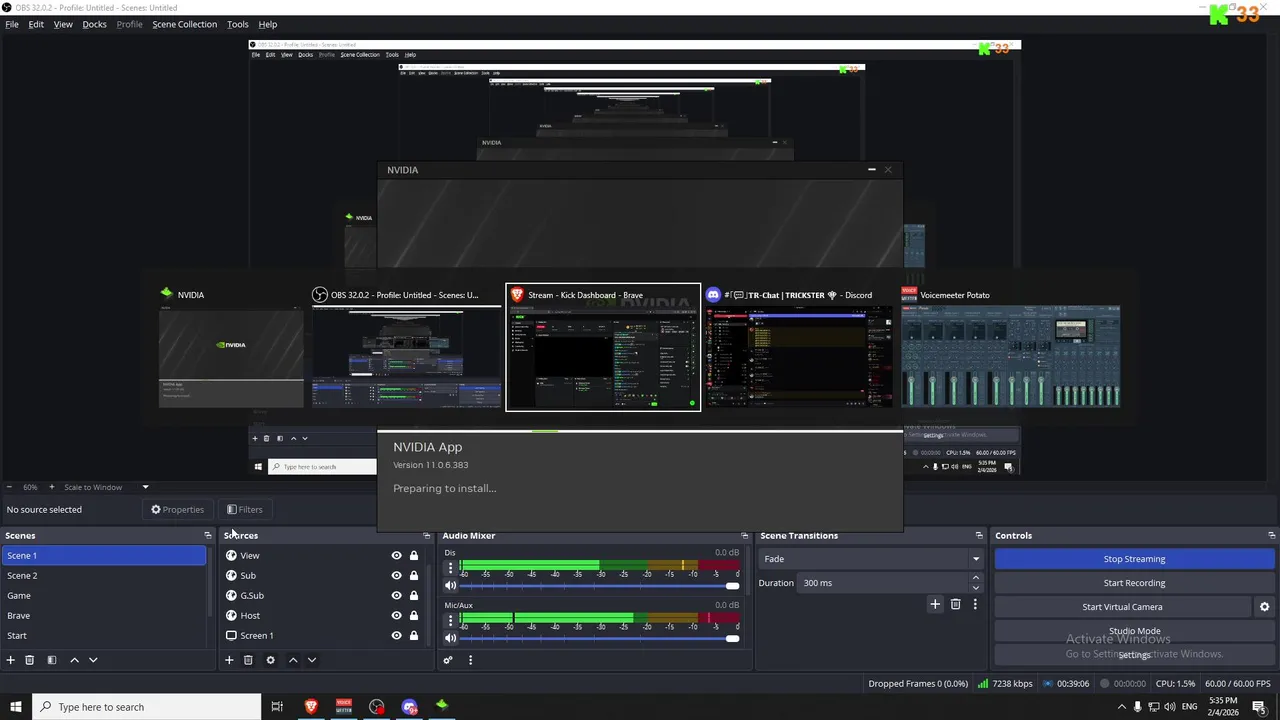Viewport: 1280px width, 720px height.
Task: Hide the View source with its eye icon
Action: [396, 556]
